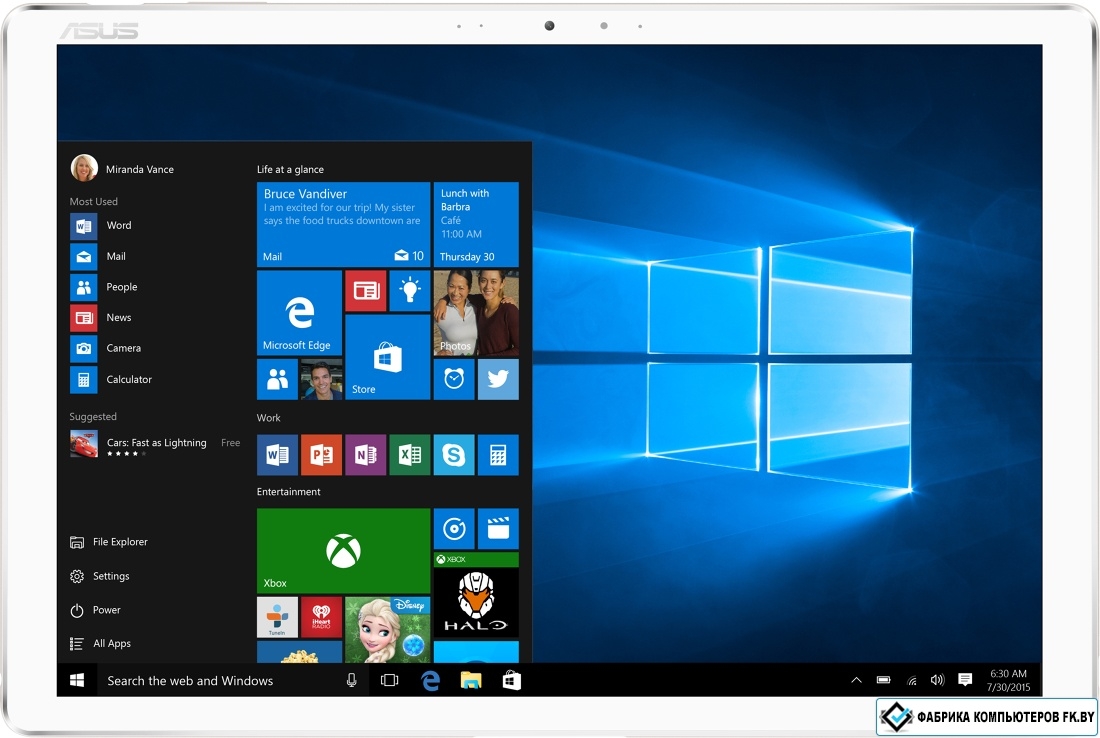Open Power options in the Start menu
The height and width of the screenshot is (738, 1100).
click(x=96, y=610)
